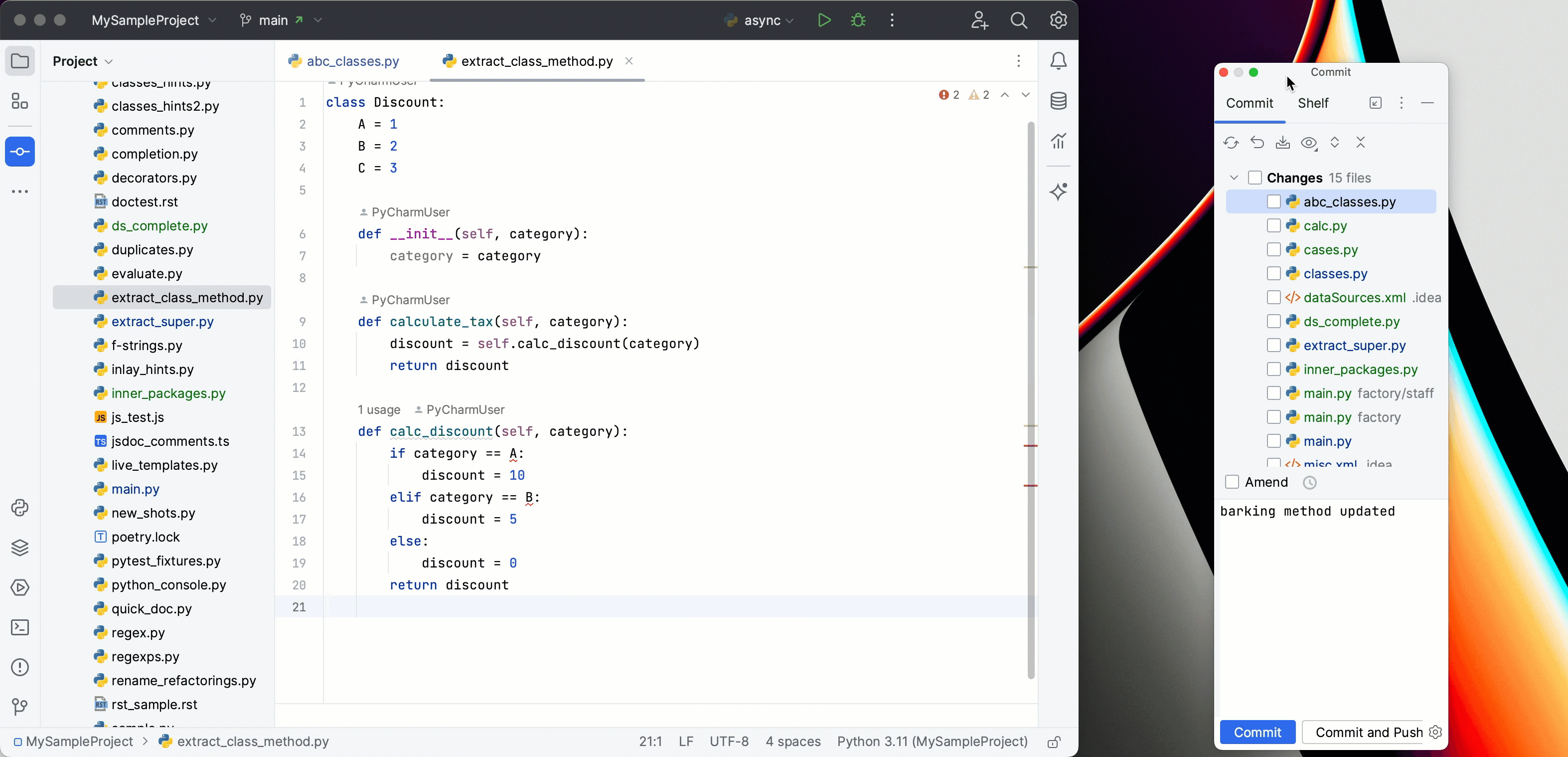
Task: Click the Git push/update icon in commit toolbar
Action: point(1283,142)
